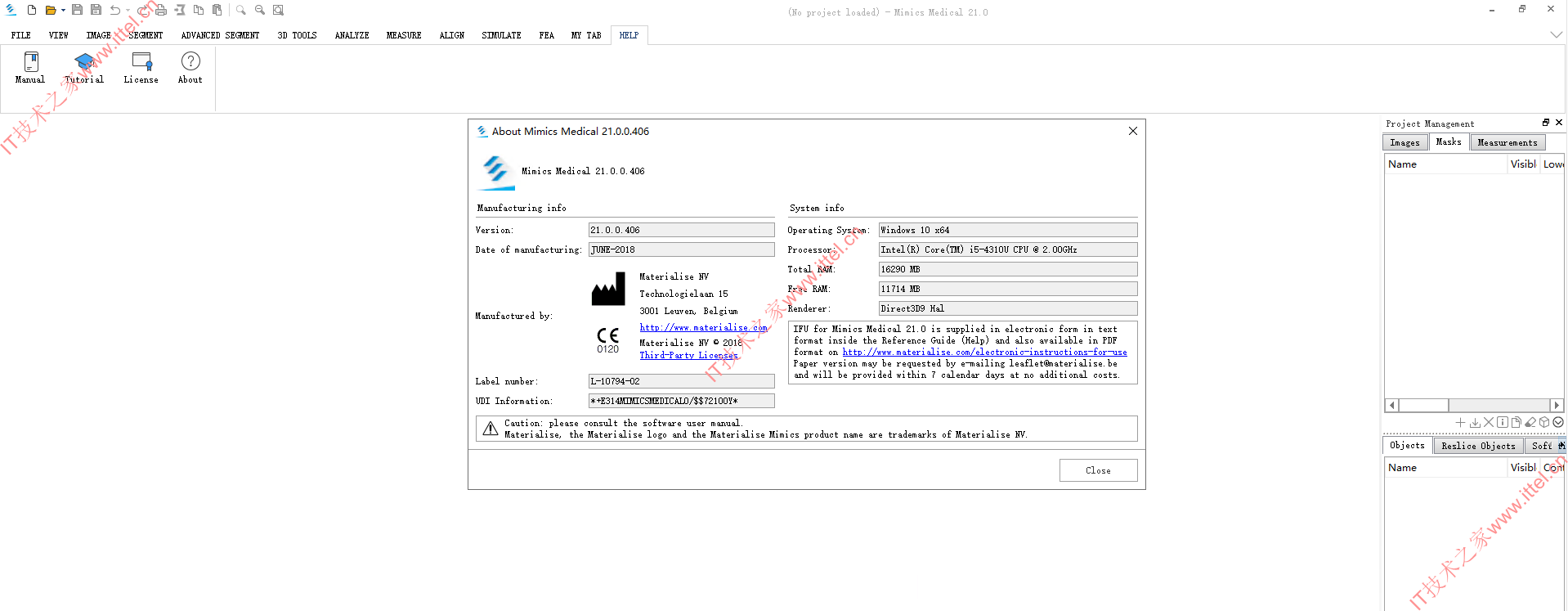Expand the Open Project dropdown arrow

coord(63,10)
